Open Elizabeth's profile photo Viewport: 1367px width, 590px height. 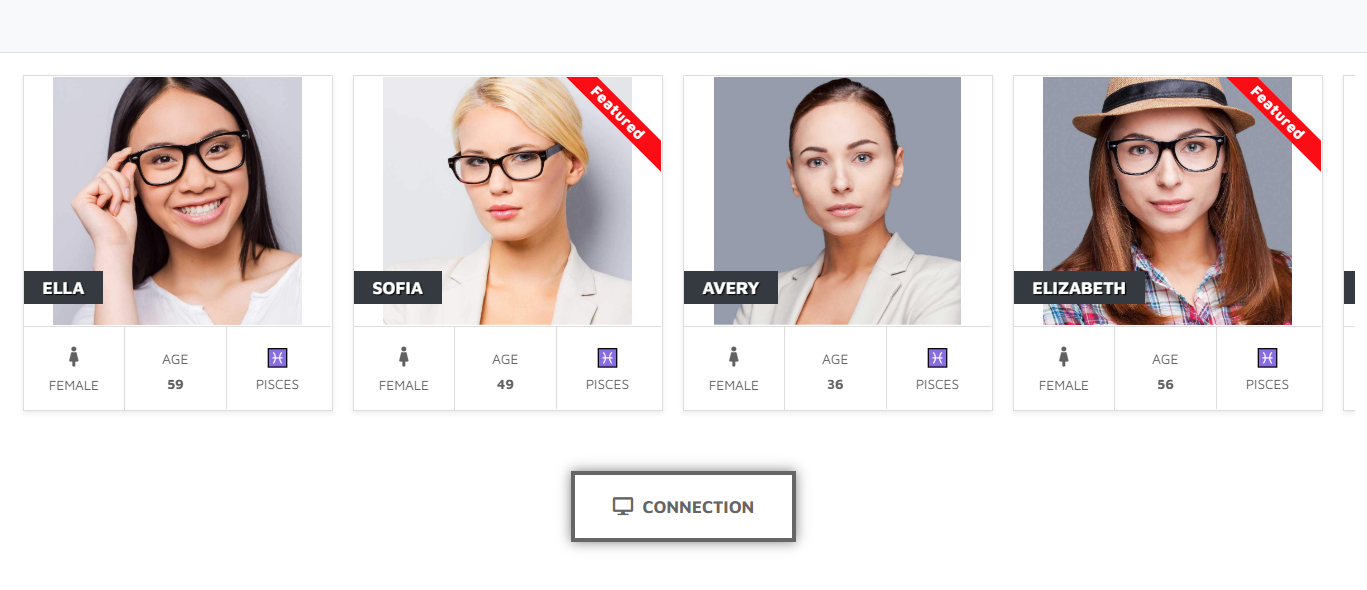[x=1167, y=201]
